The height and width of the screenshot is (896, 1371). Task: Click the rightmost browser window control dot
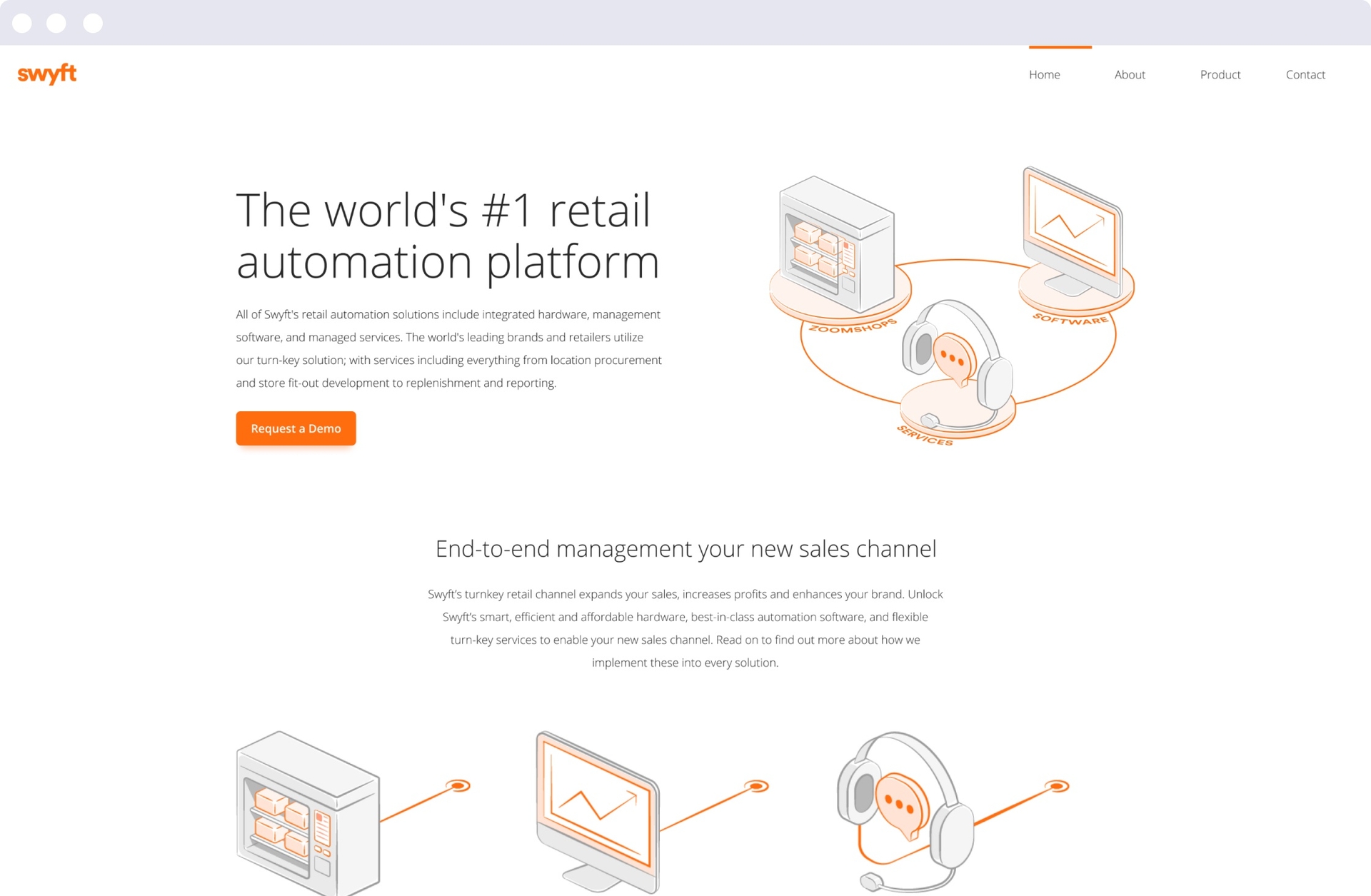[93, 22]
